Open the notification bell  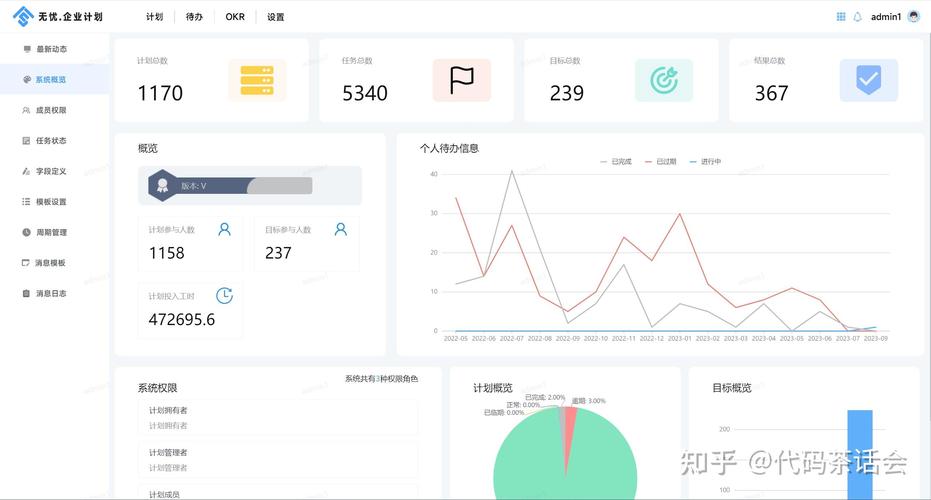[857, 17]
